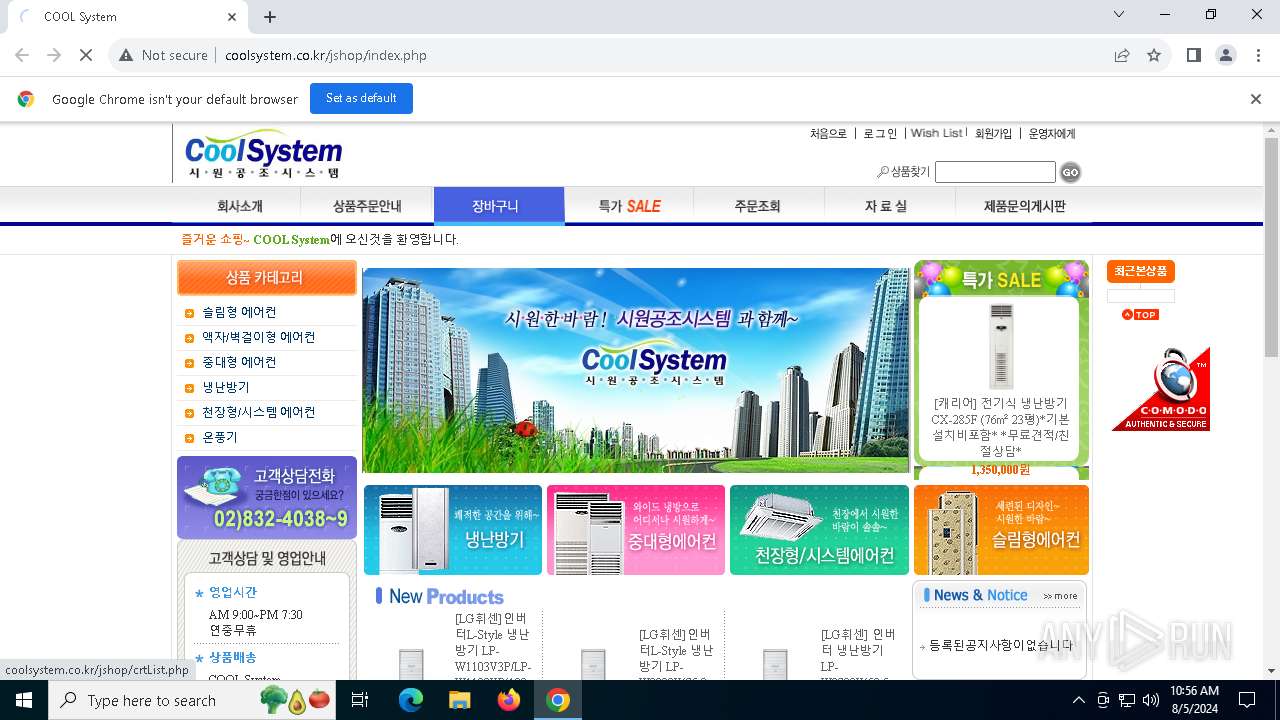Image resolution: width=1280 pixels, height=720 pixels.
Task: Click Chrome icon in the taskbar
Action: 558,700
